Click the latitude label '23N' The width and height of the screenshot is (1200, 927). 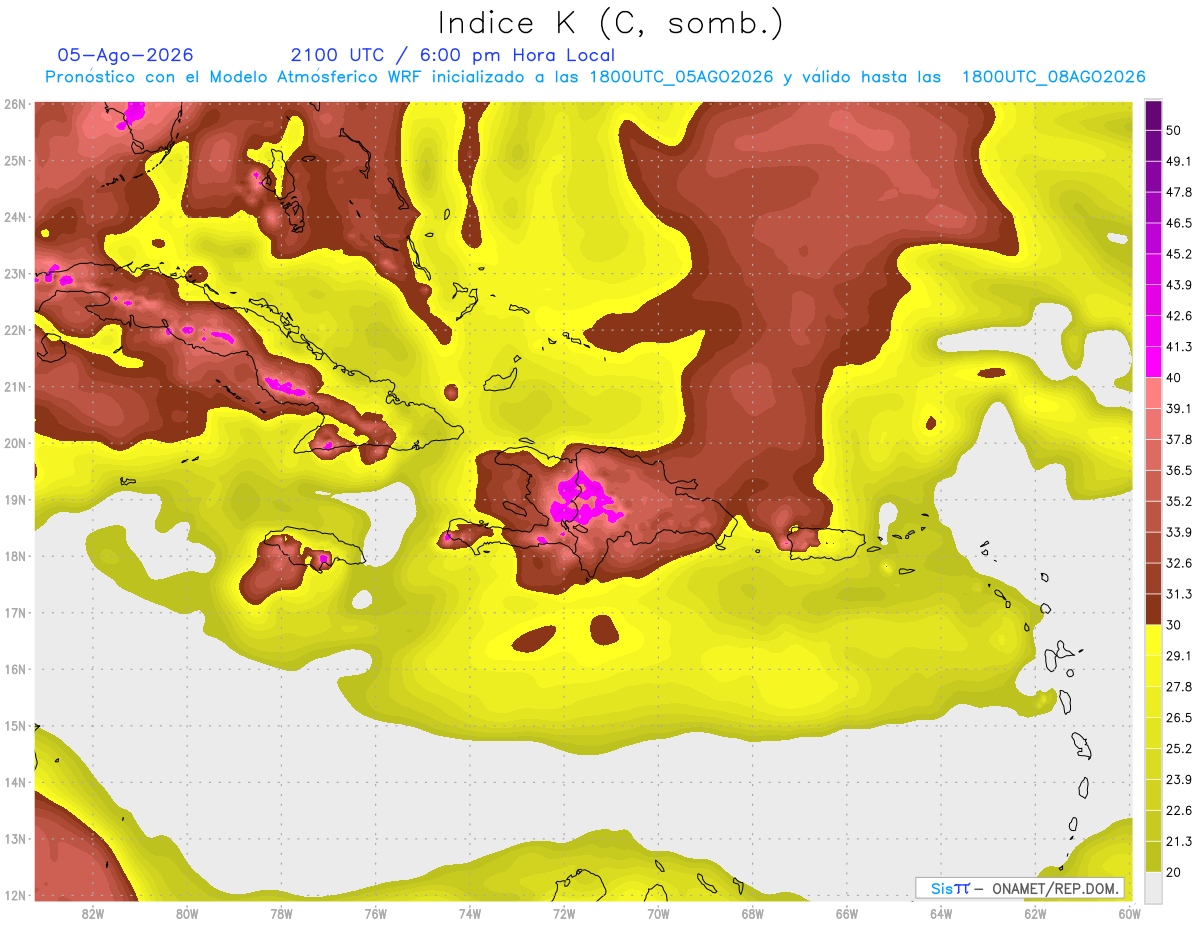point(15,274)
